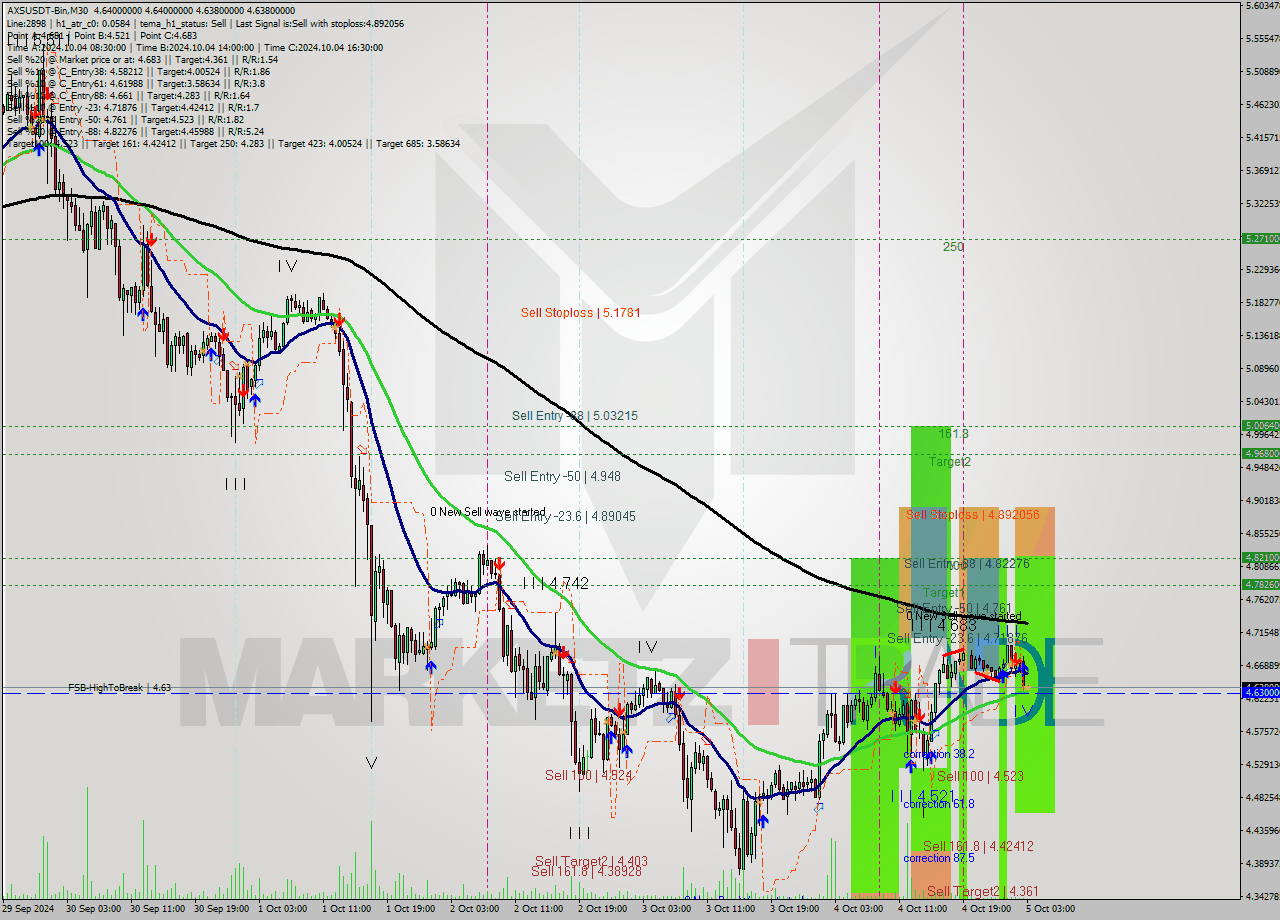Click the '30 Sep 19:00' time axis label
1280x920 pixels.
tap(222, 908)
